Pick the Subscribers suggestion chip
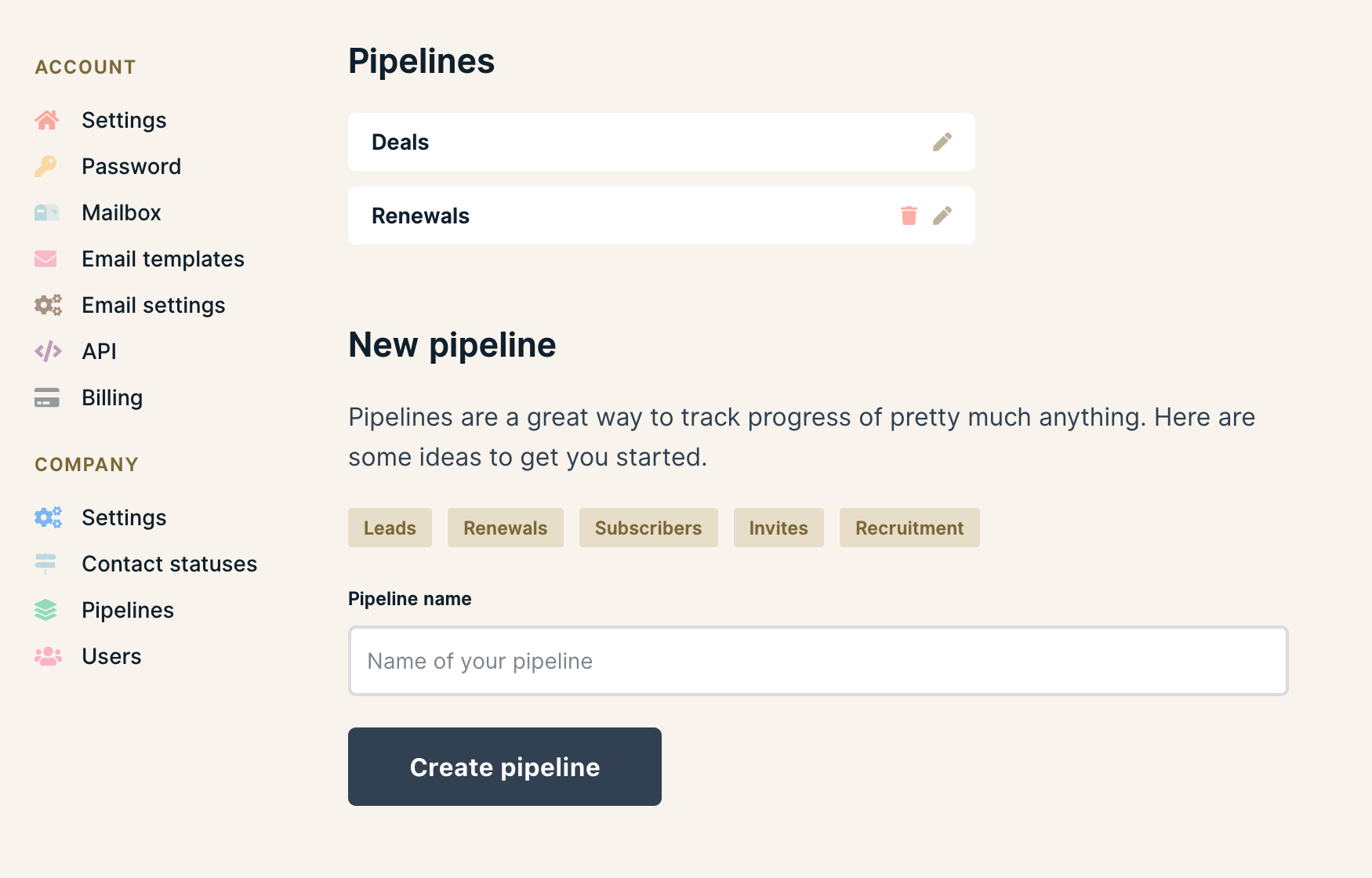 tap(648, 528)
